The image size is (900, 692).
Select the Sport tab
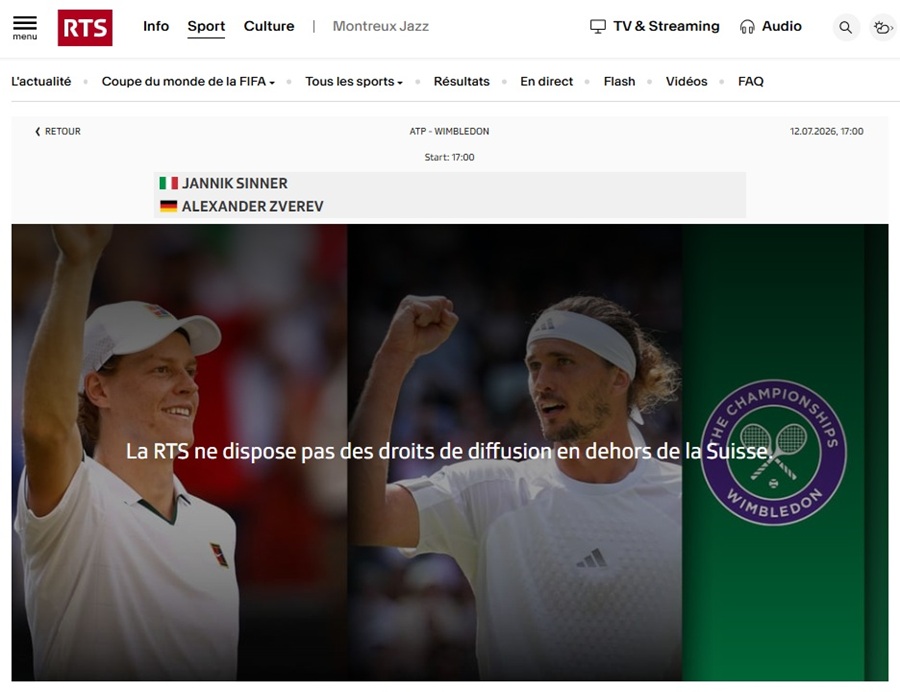pyautogui.click(x=206, y=26)
